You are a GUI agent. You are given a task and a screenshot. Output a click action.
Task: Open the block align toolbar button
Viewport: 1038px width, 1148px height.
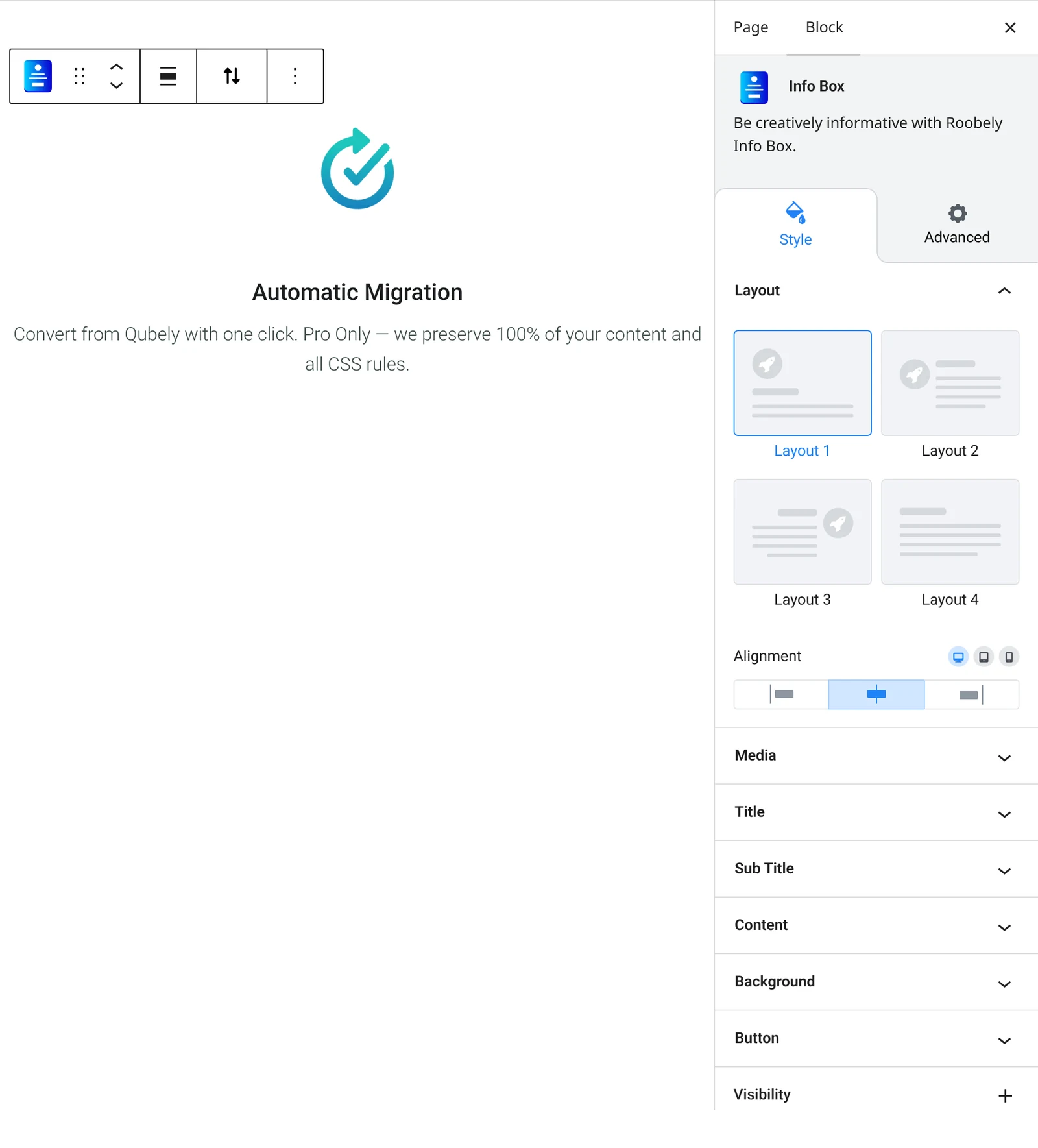click(x=169, y=76)
